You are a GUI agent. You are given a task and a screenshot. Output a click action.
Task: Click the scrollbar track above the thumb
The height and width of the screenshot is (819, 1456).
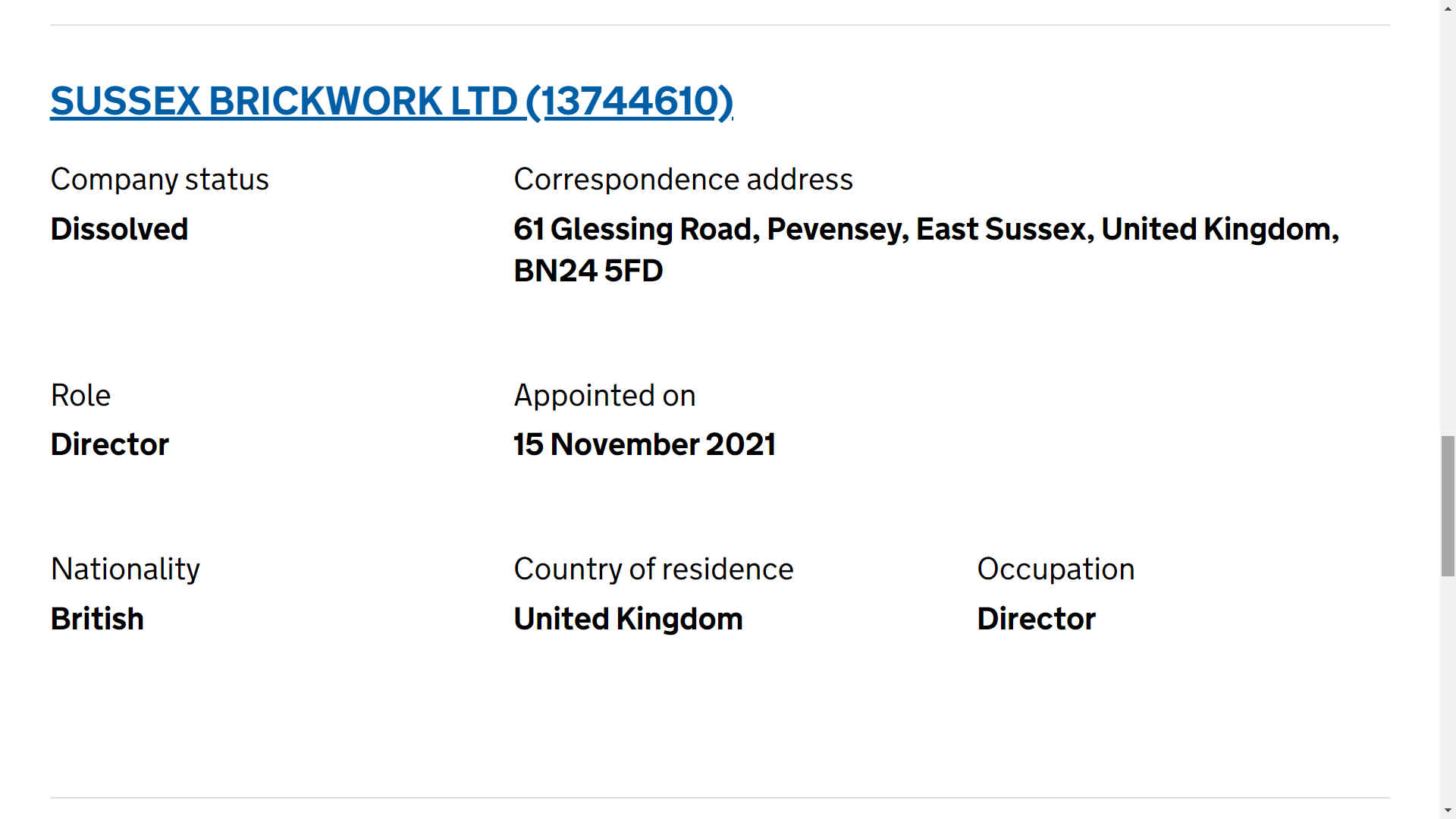(x=1448, y=227)
